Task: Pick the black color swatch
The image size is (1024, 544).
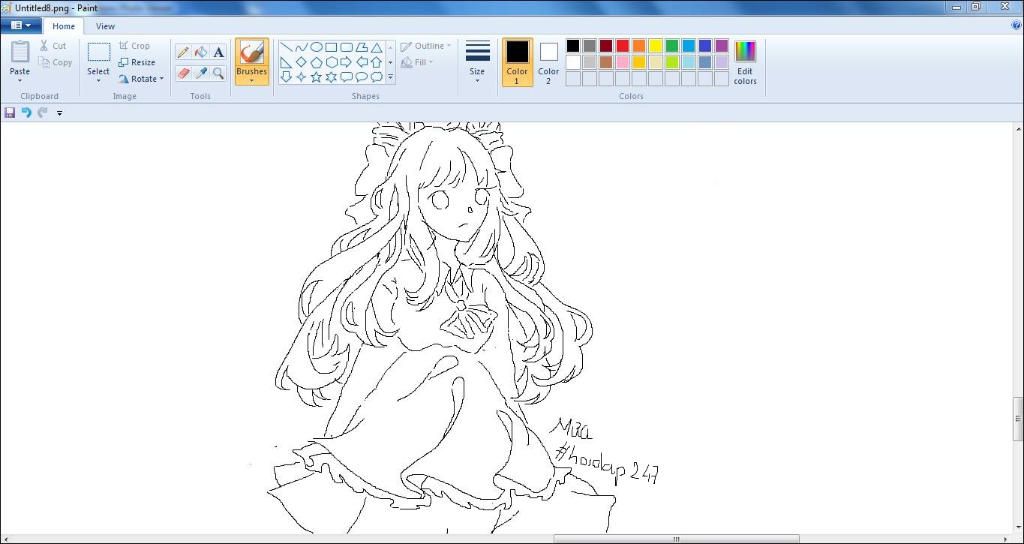Action: click(573, 46)
